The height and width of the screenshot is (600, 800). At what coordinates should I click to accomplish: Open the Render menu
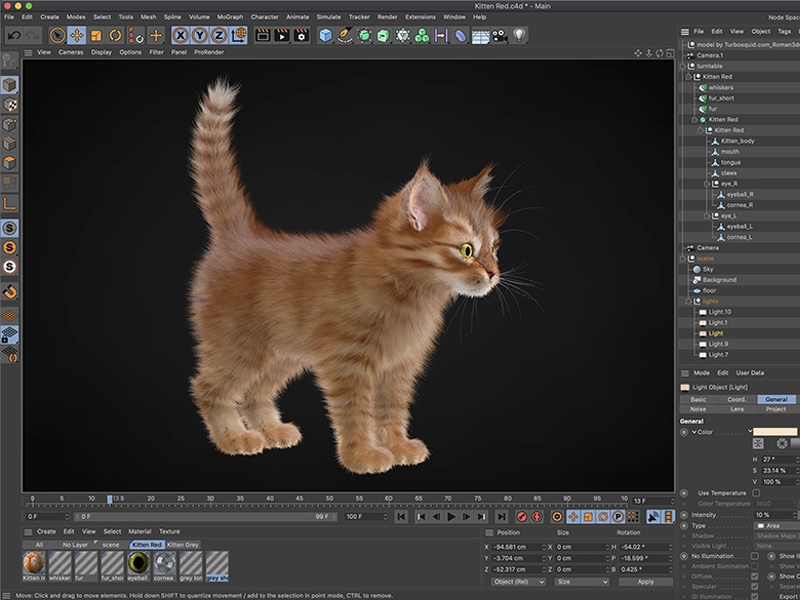tap(387, 17)
